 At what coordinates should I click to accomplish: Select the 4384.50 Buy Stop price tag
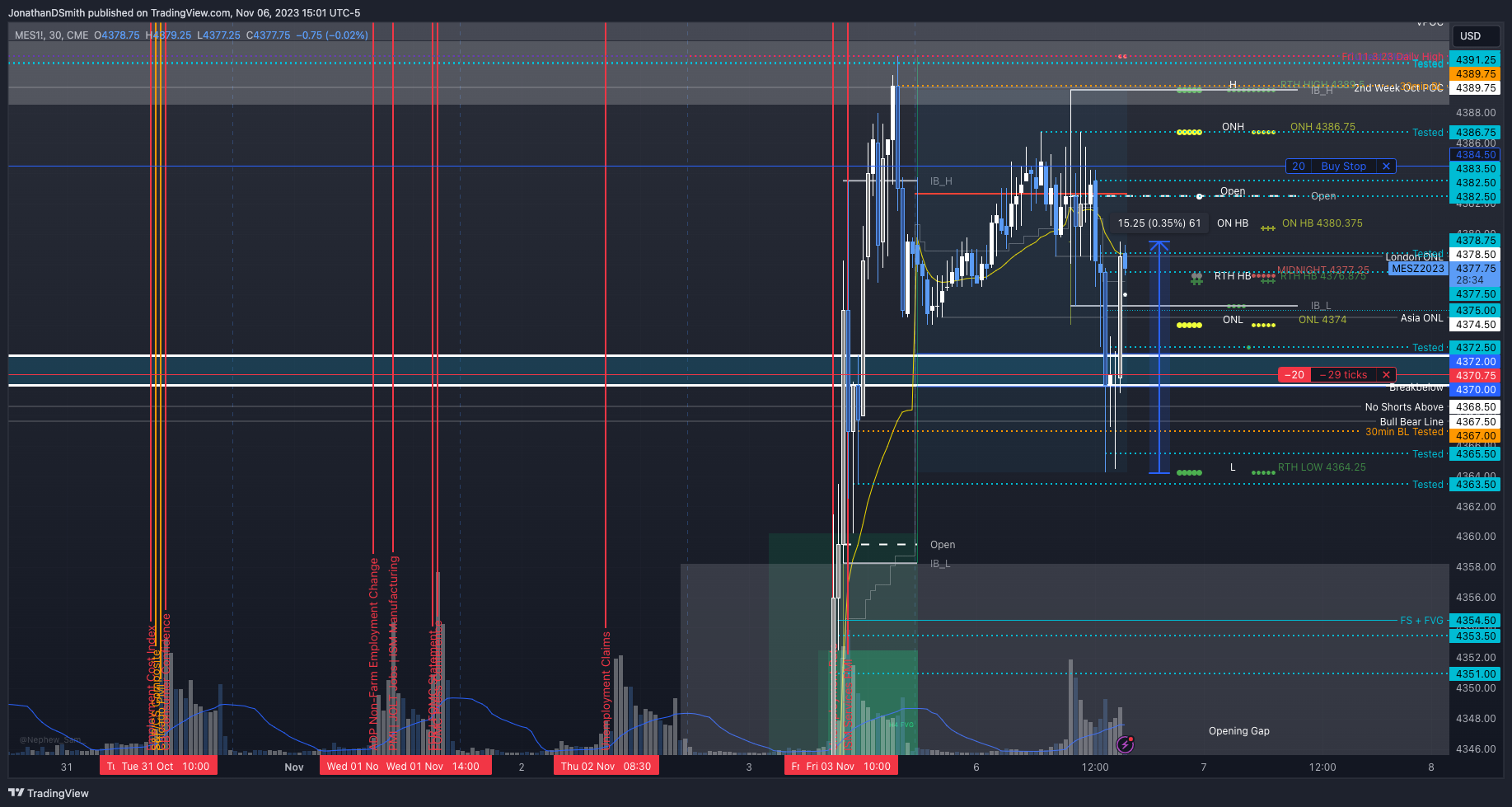(x=1476, y=154)
